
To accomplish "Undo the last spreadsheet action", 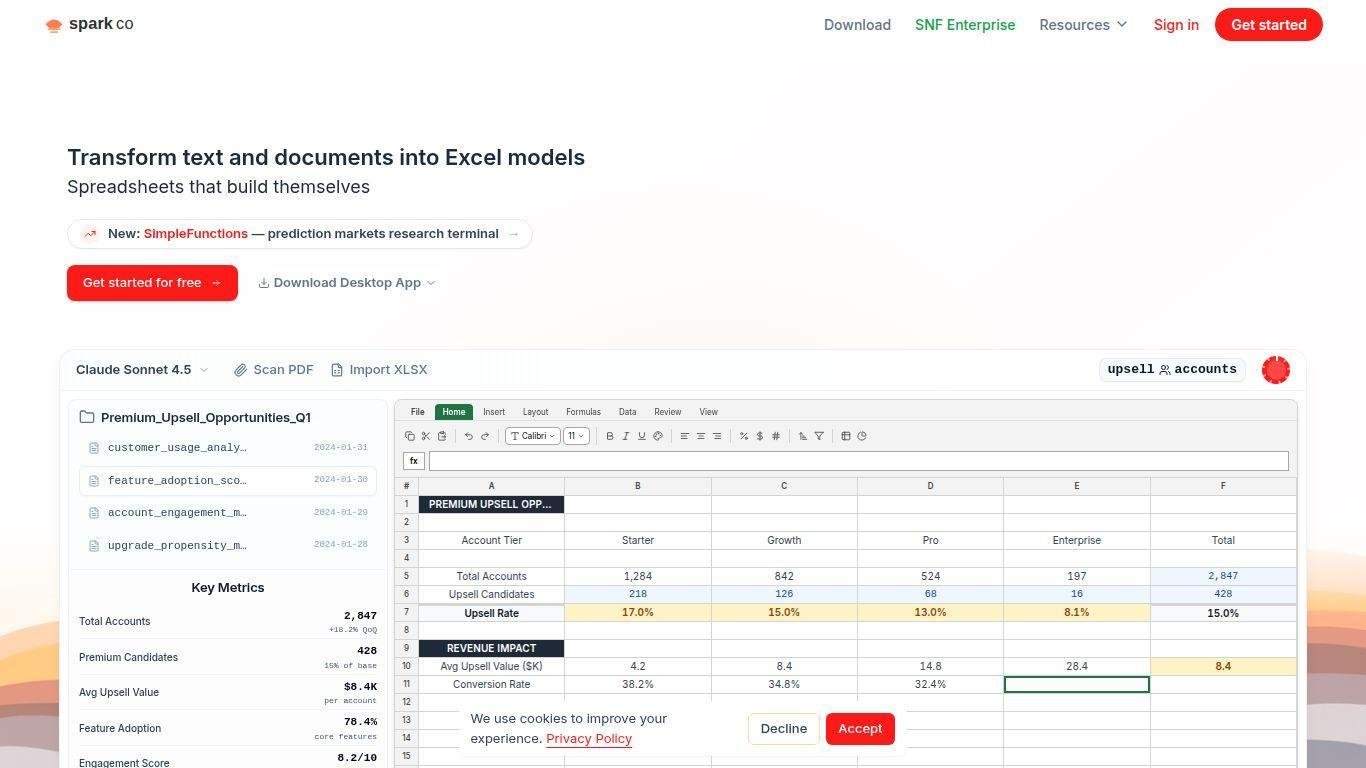I will 468,436.
